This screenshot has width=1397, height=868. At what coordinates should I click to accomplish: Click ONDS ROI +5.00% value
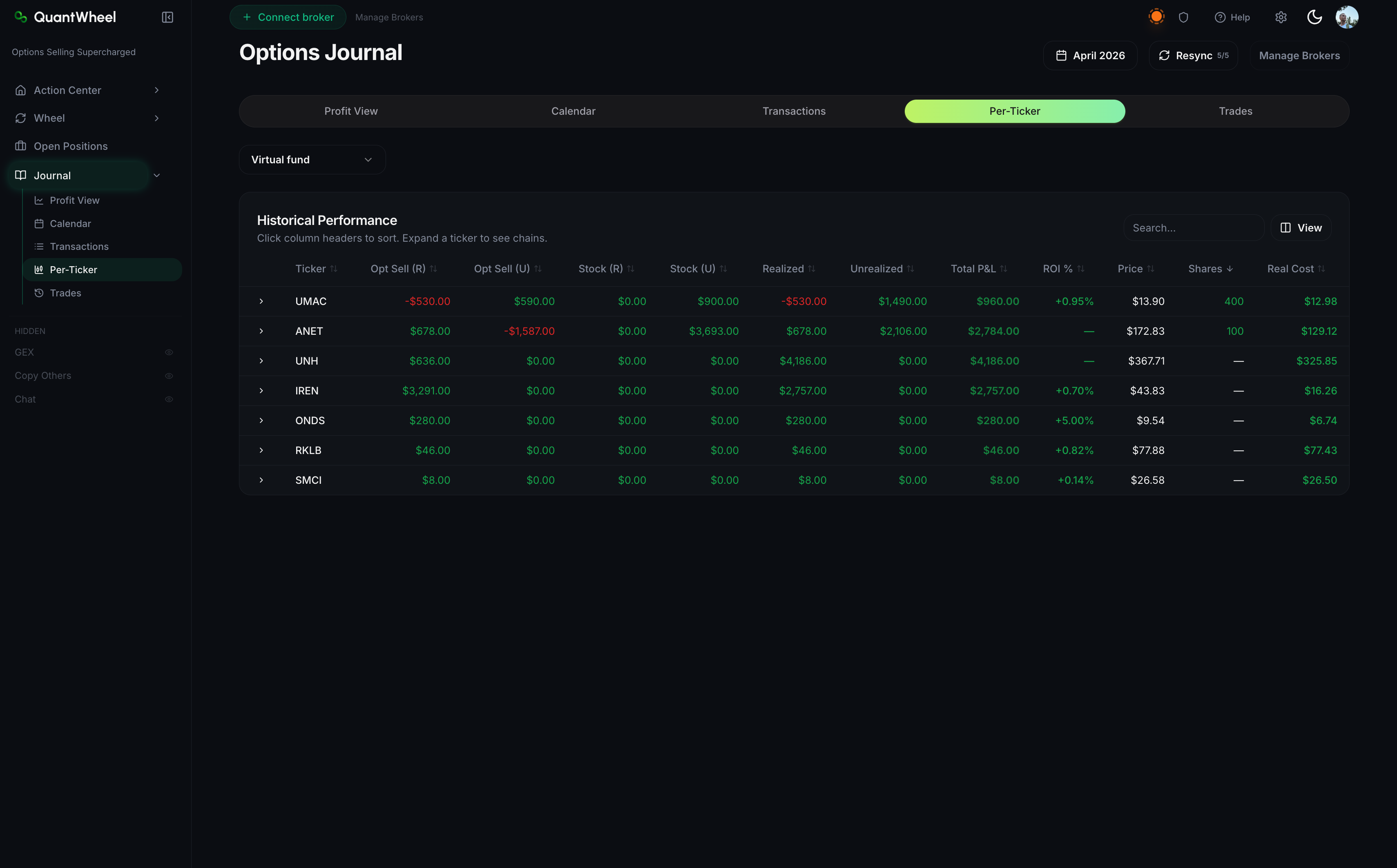(1074, 421)
